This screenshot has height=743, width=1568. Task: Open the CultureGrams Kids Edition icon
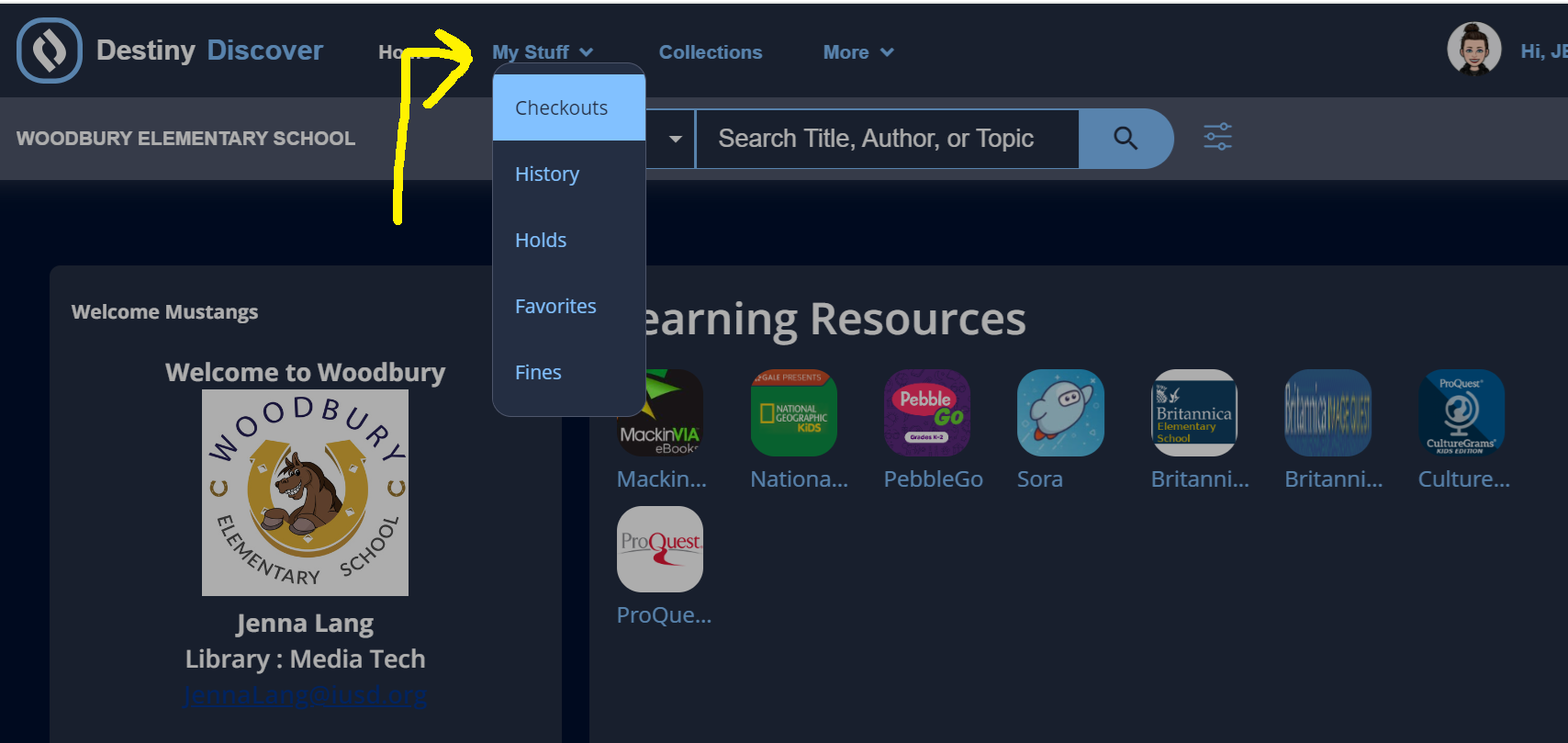pos(1462,412)
